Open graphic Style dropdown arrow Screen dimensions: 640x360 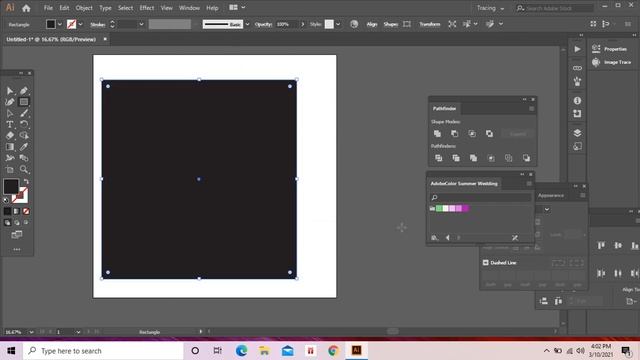338,24
